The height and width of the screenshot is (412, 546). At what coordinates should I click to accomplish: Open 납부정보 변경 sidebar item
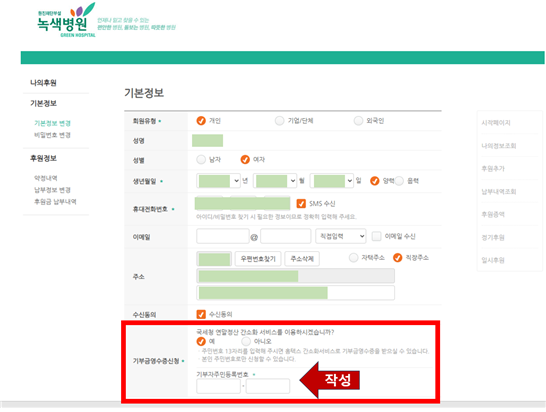[52, 190]
